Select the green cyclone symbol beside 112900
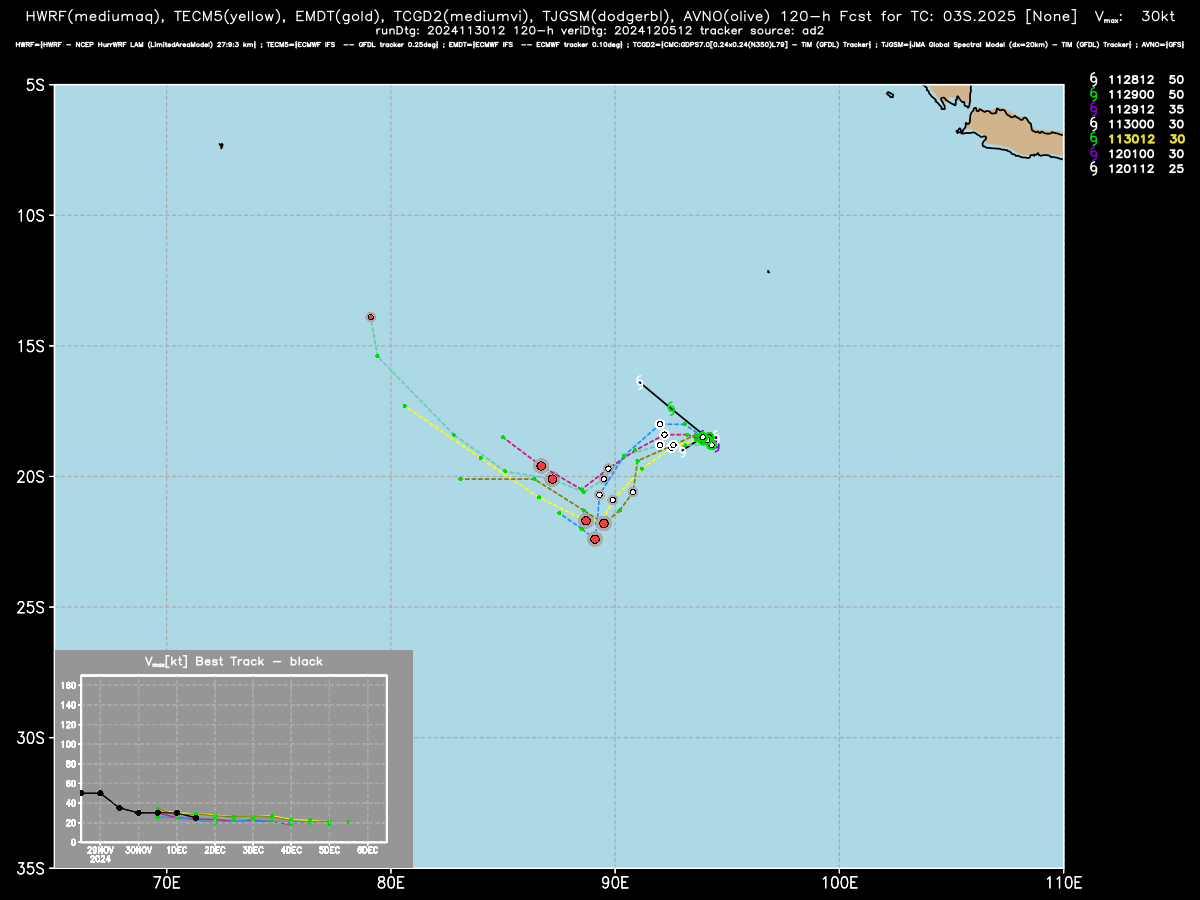The height and width of the screenshot is (900, 1200). click(1094, 95)
